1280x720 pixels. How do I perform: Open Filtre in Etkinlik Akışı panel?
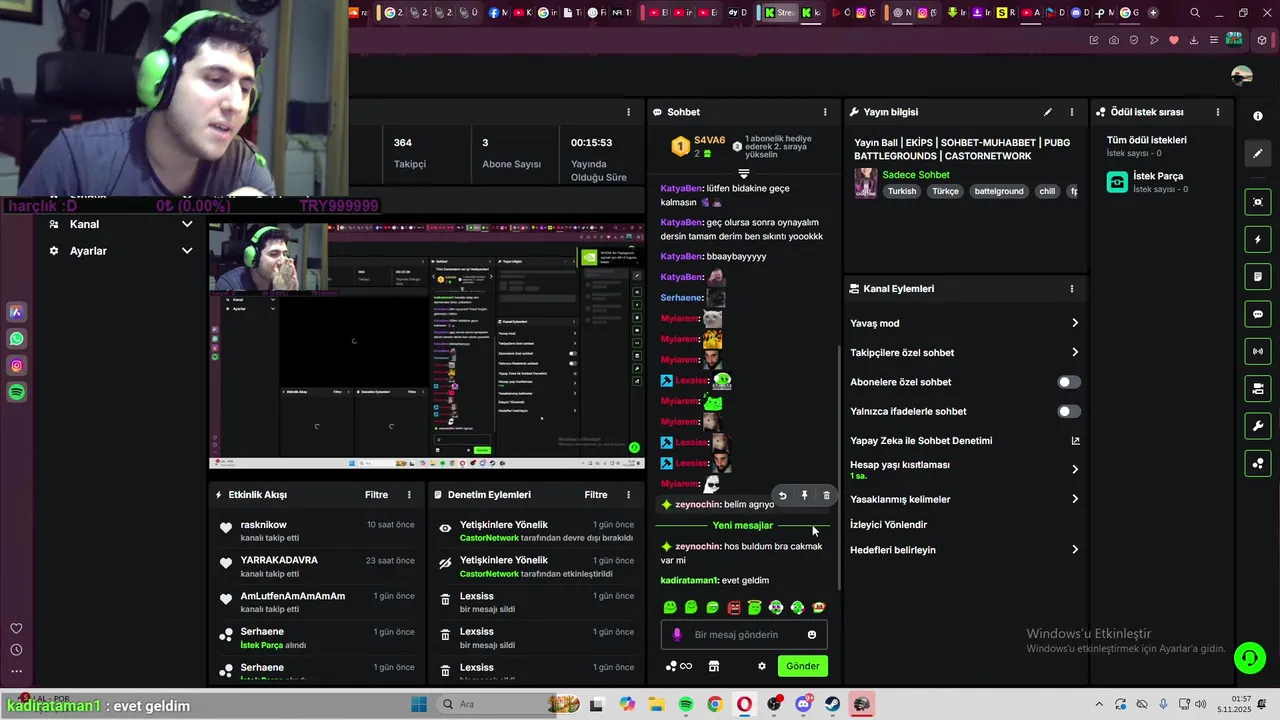click(x=376, y=495)
